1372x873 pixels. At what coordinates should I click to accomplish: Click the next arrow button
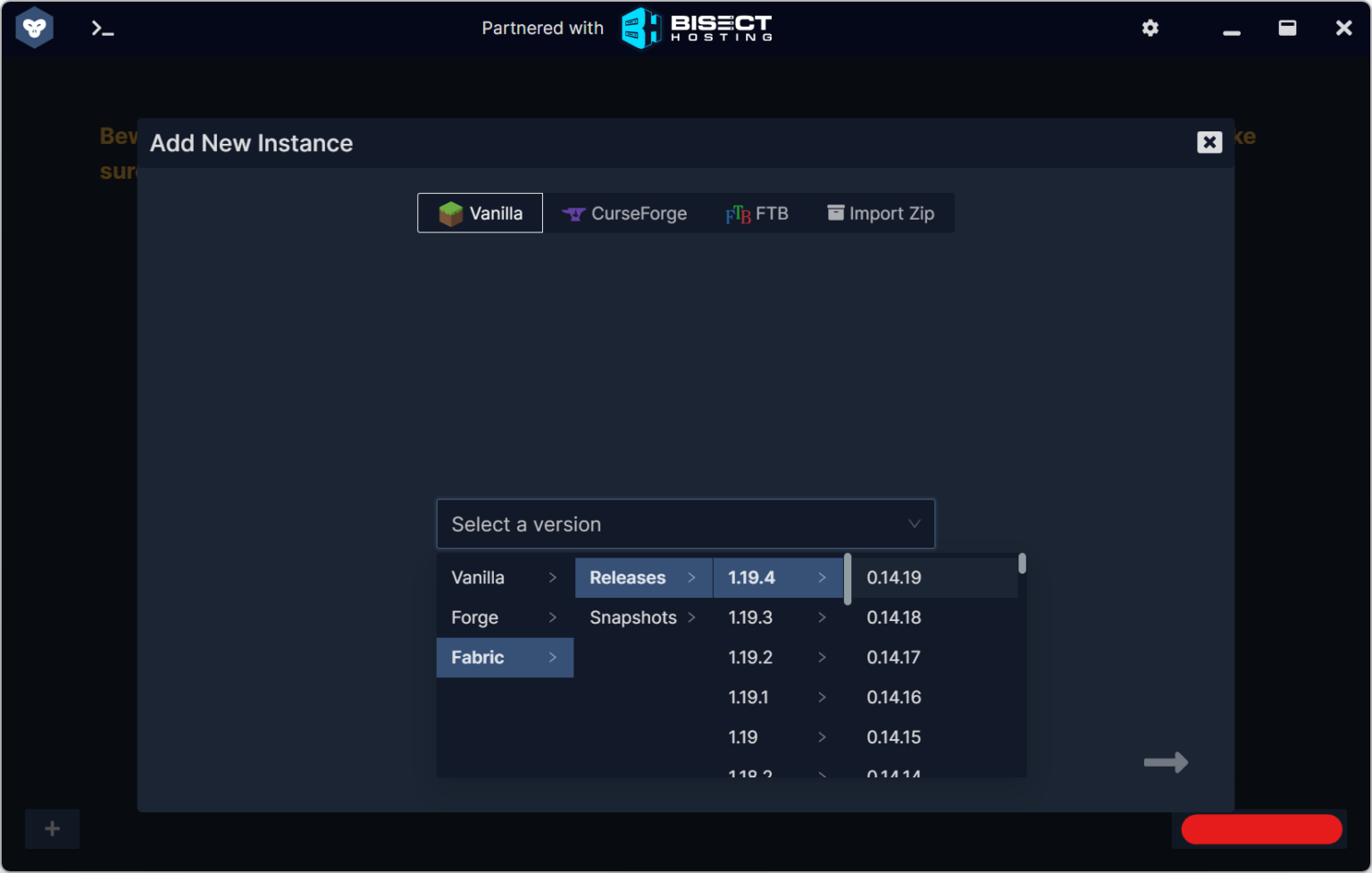[1166, 762]
